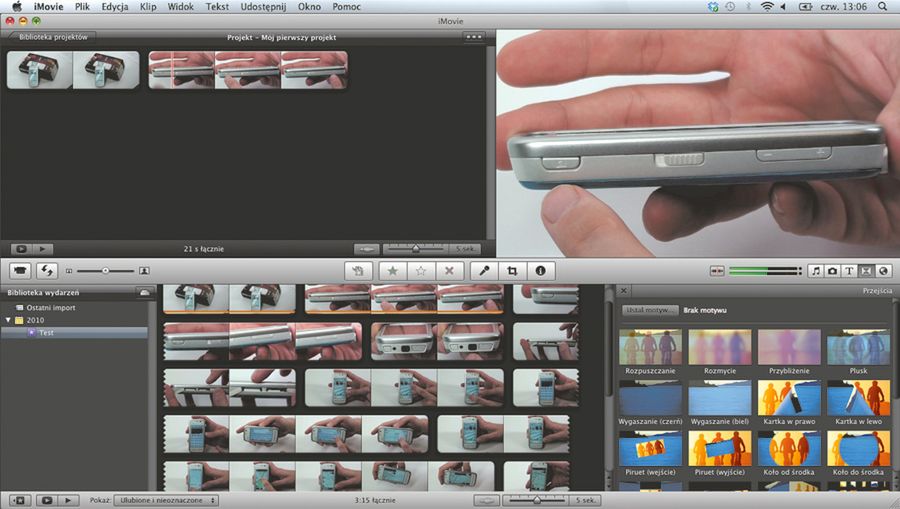Toggle the event browser filmstrip view button
The width and height of the screenshot is (900, 509).
pos(487,500)
